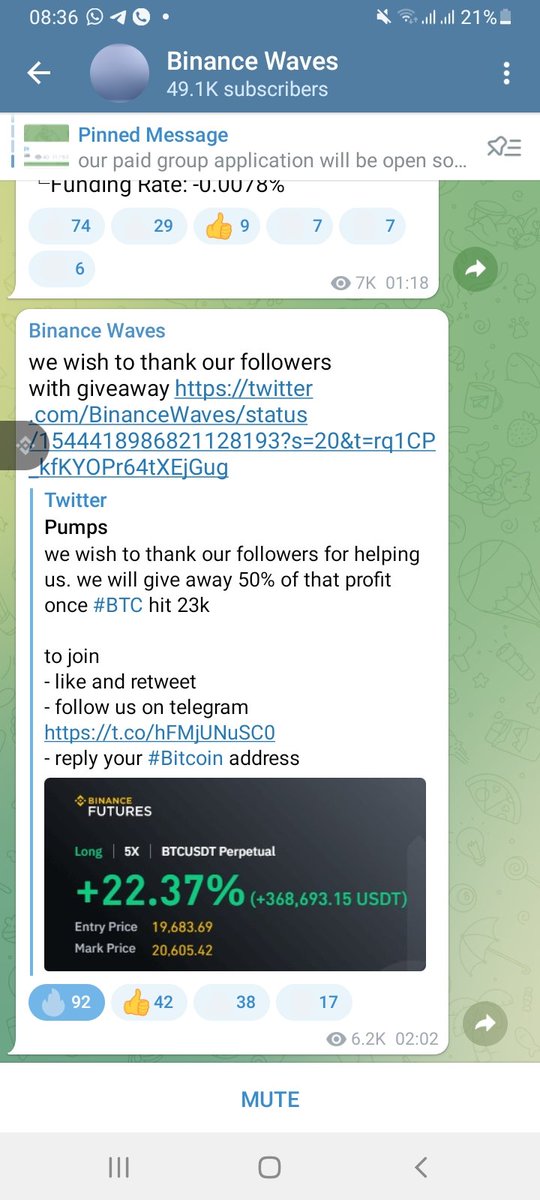The width and height of the screenshot is (540, 1200).
Task: Open Android recent apps button
Action: (119, 1166)
